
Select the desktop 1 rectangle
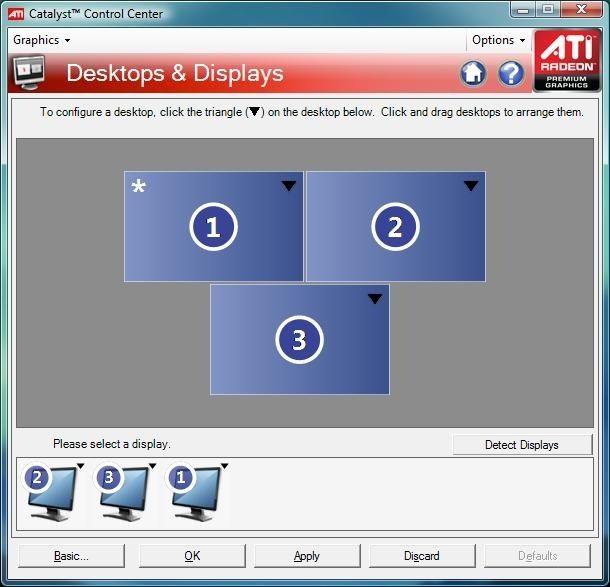tap(214, 226)
